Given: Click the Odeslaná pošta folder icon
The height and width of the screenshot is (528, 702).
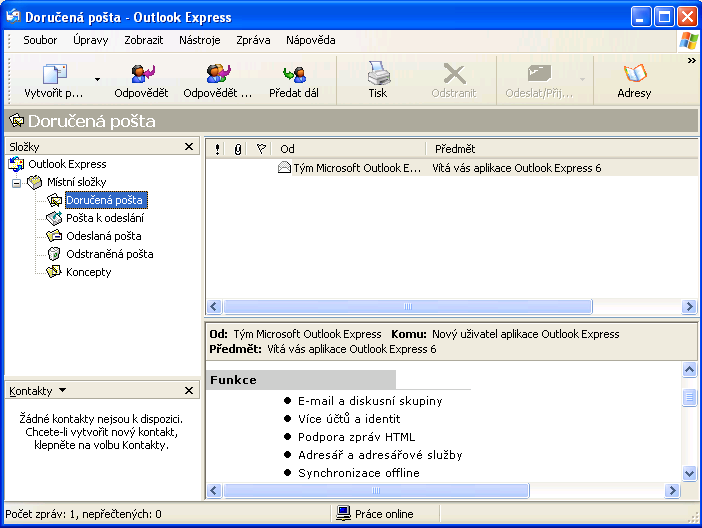Looking at the screenshot, I should [x=54, y=236].
